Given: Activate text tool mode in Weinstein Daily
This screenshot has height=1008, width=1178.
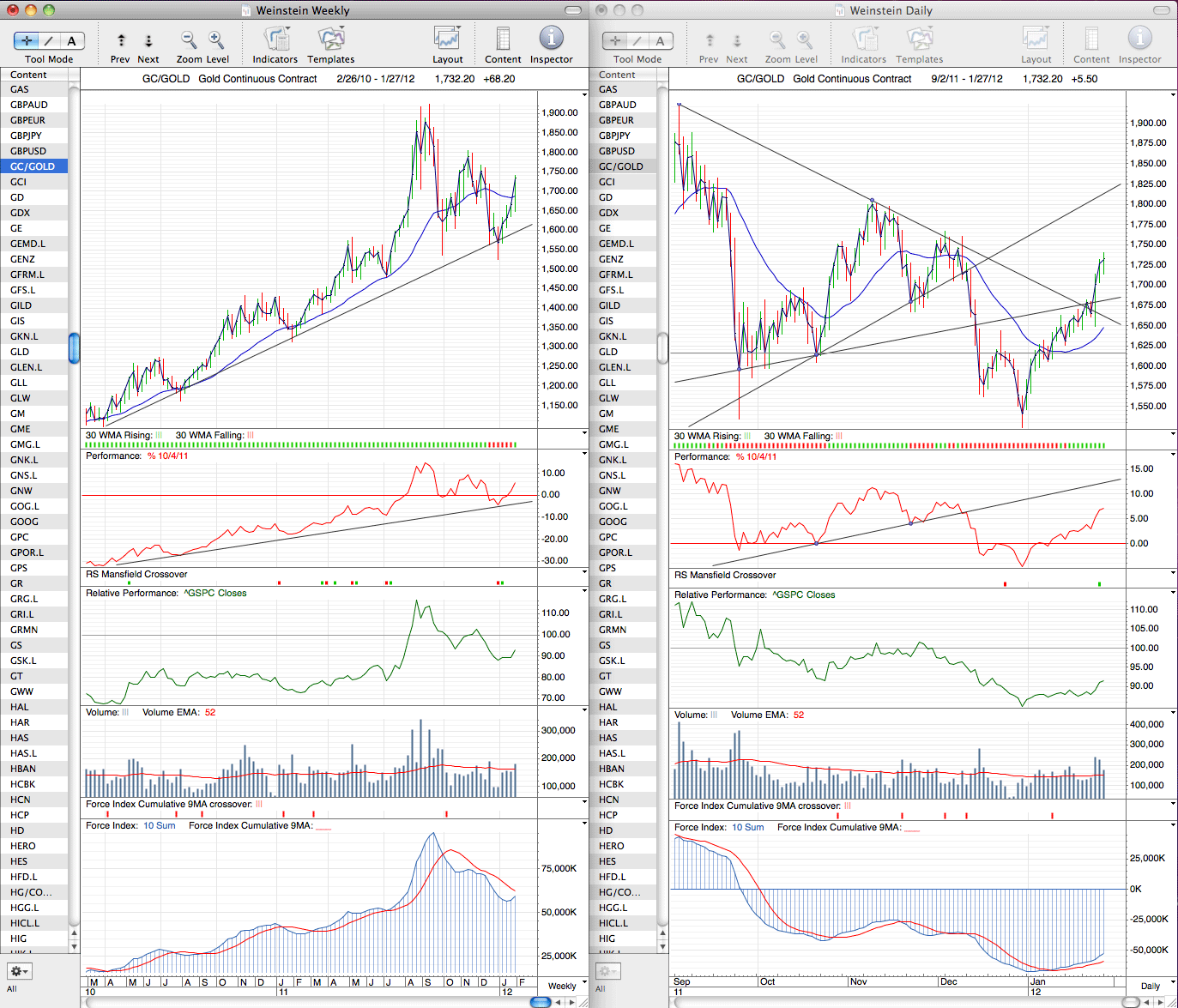Looking at the screenshot, I should (661, 40).
